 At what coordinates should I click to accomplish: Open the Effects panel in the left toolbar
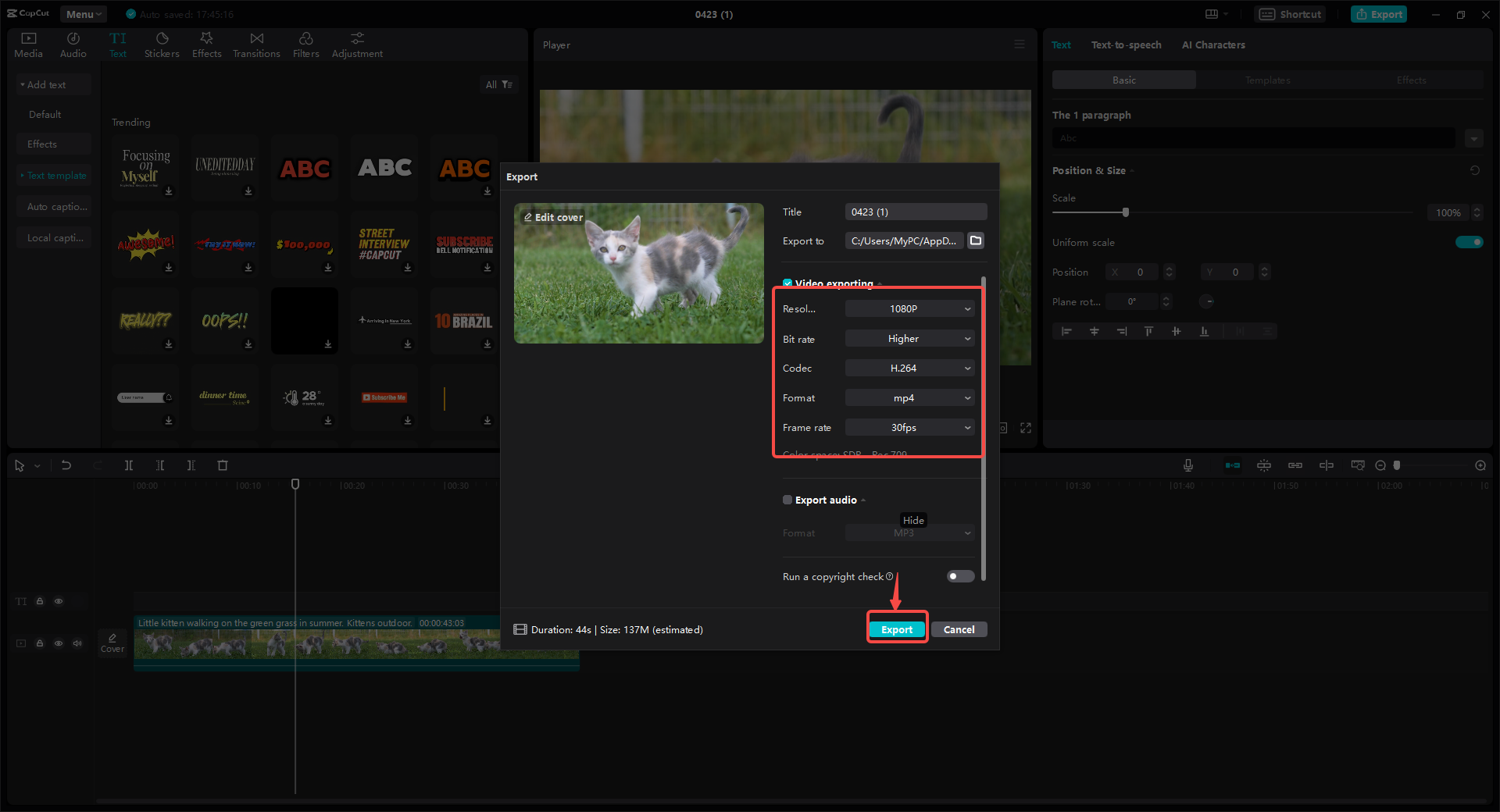click(206, 44)
